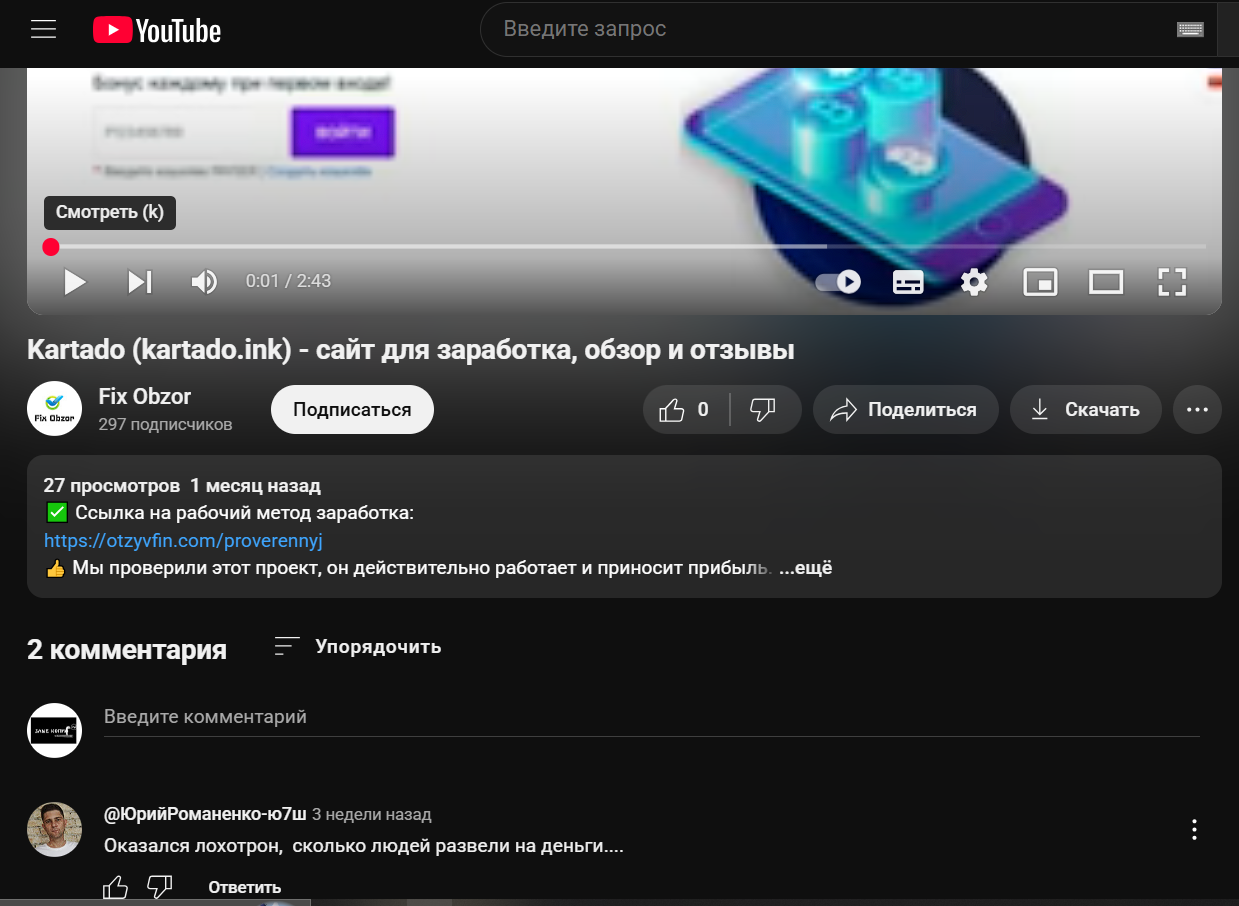The width and height of the screenshot is (1239, 906).
Task: Enter fullscreen mode
Action: 1172,283
